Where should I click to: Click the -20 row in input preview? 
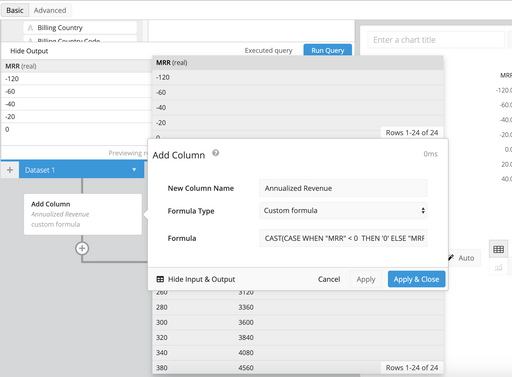(x=298, y=123)
